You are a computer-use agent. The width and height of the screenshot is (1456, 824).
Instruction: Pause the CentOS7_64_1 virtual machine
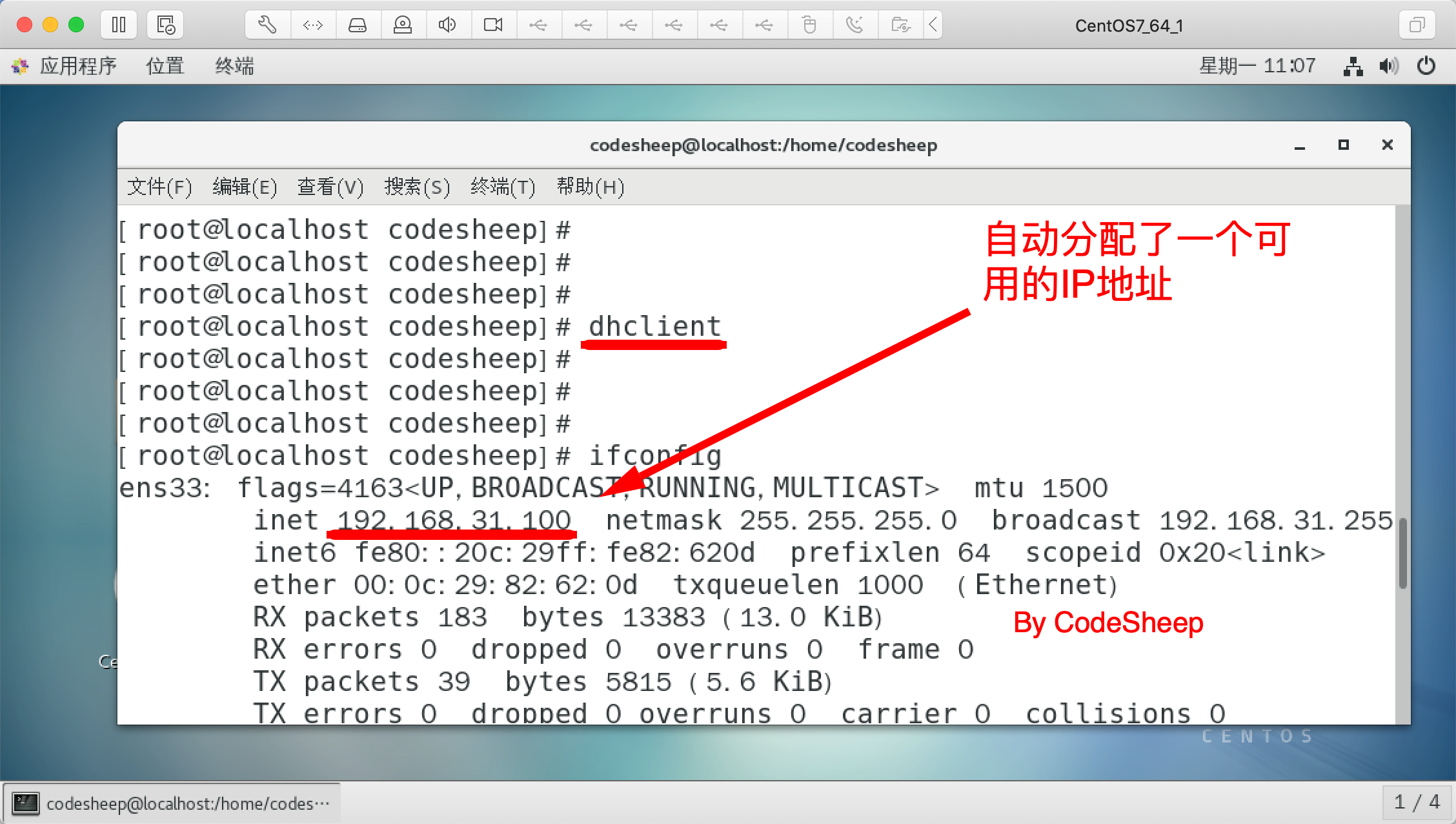119,25
